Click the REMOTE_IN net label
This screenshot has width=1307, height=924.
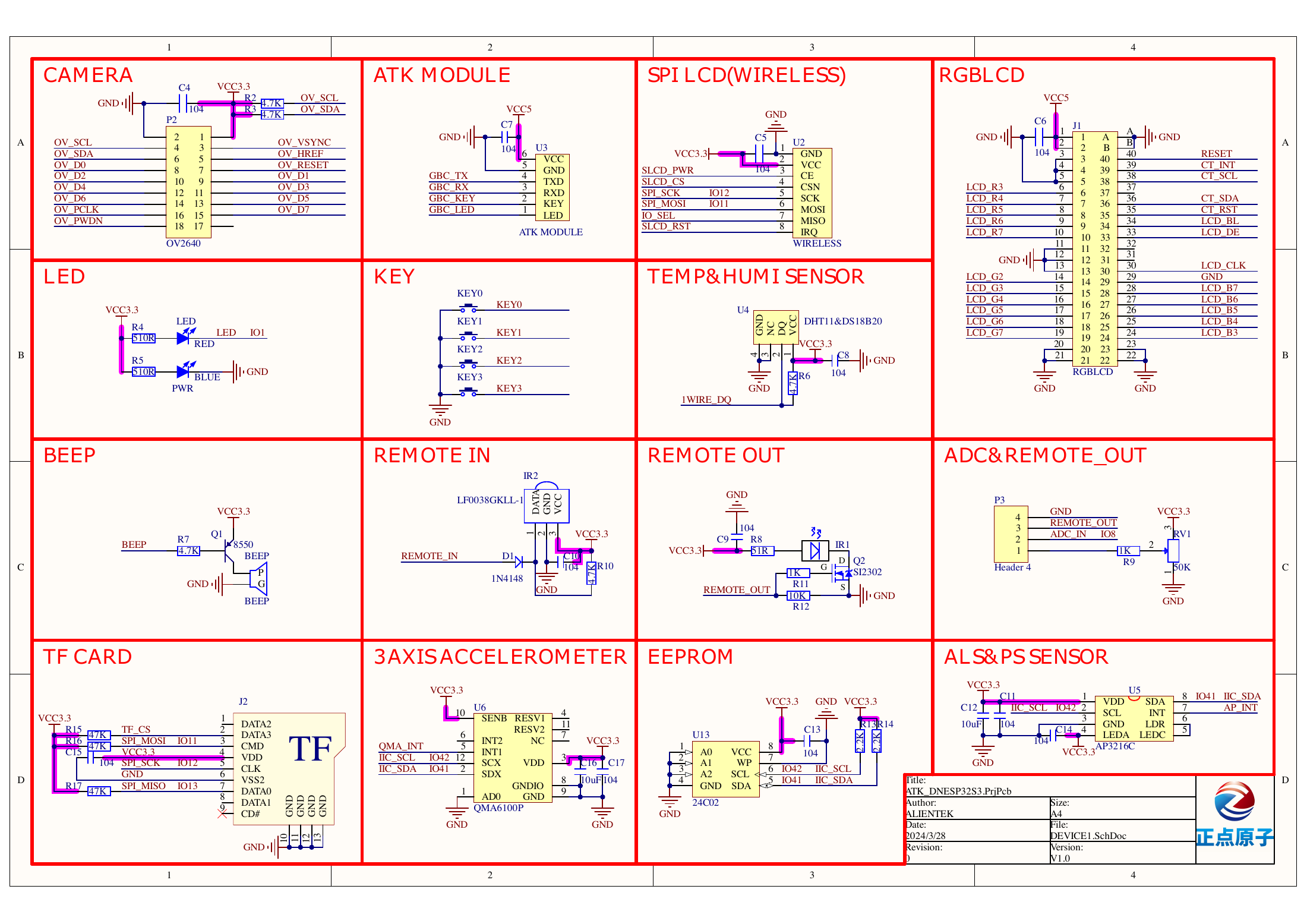click(430, 556)
